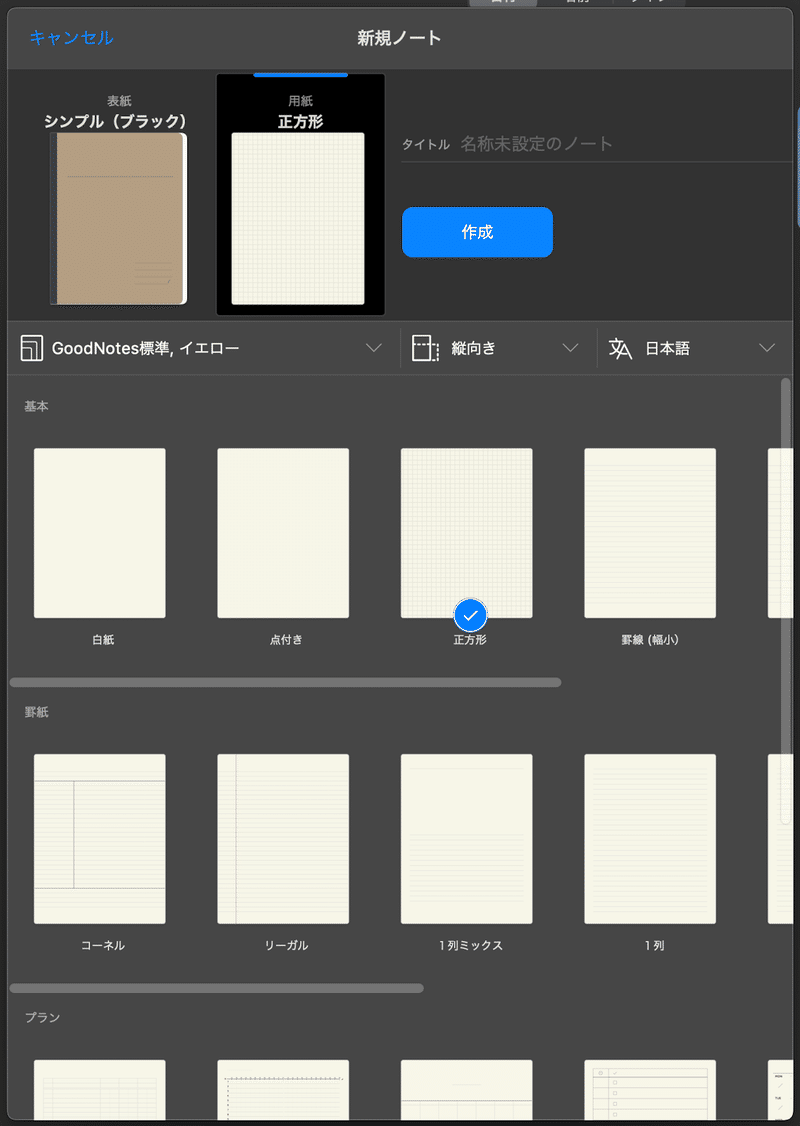This screenshot has width=800, height=1126.
Task: Select second プラン template with ruler
Action: [x=283, y=1089]
